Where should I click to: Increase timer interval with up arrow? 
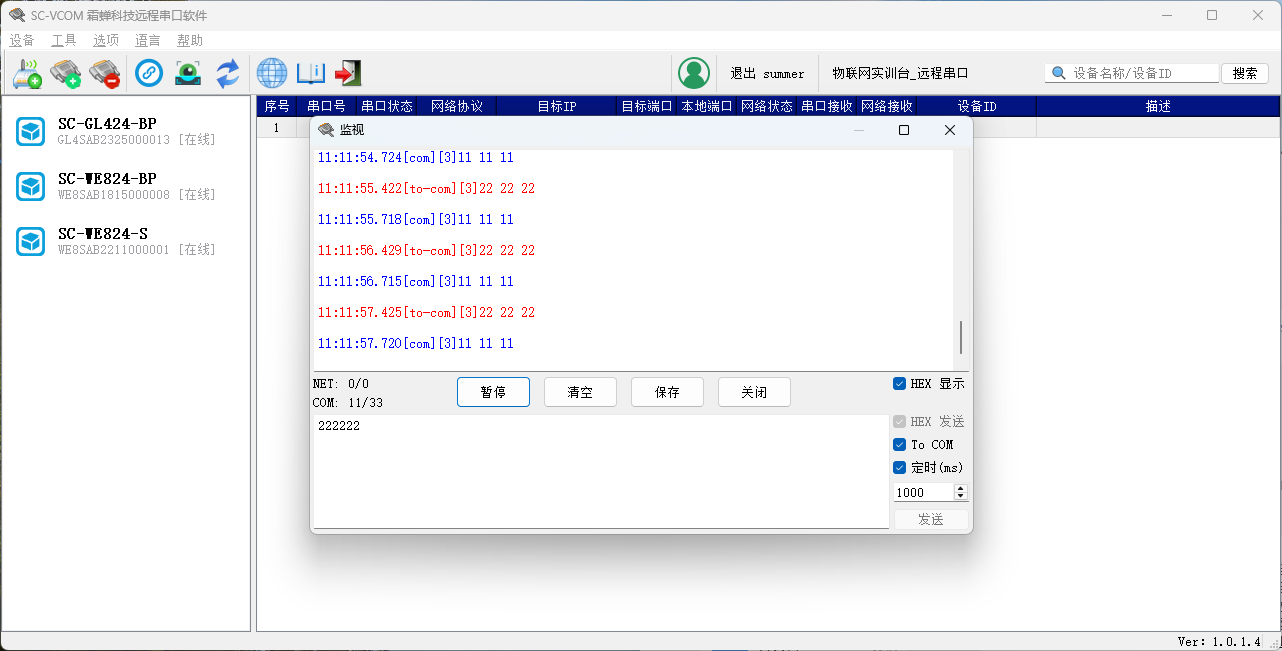pyautogui.click(x=961, y=488)
